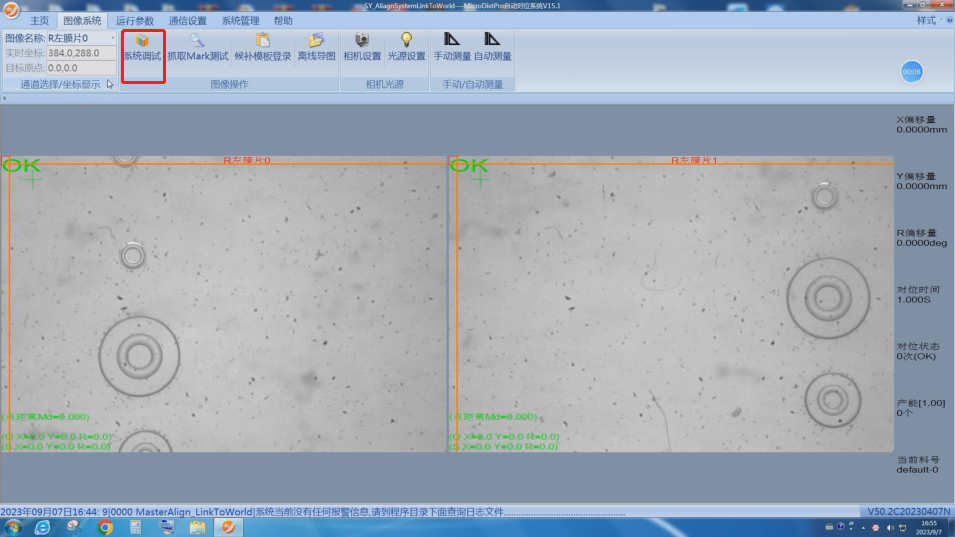Click the 离线导图 offline image import icon
This screenshot has height=537, width=955.
click(316, 41)
